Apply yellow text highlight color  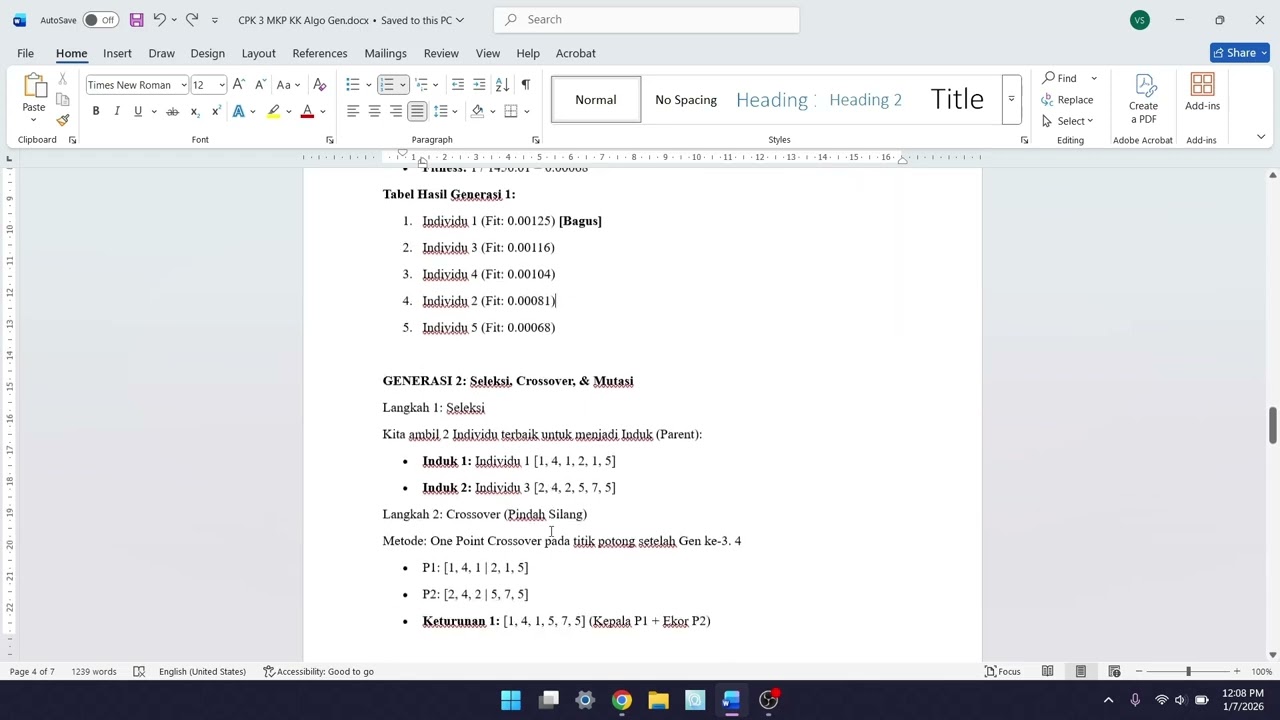pyautogui.click(x=273, y=111)
